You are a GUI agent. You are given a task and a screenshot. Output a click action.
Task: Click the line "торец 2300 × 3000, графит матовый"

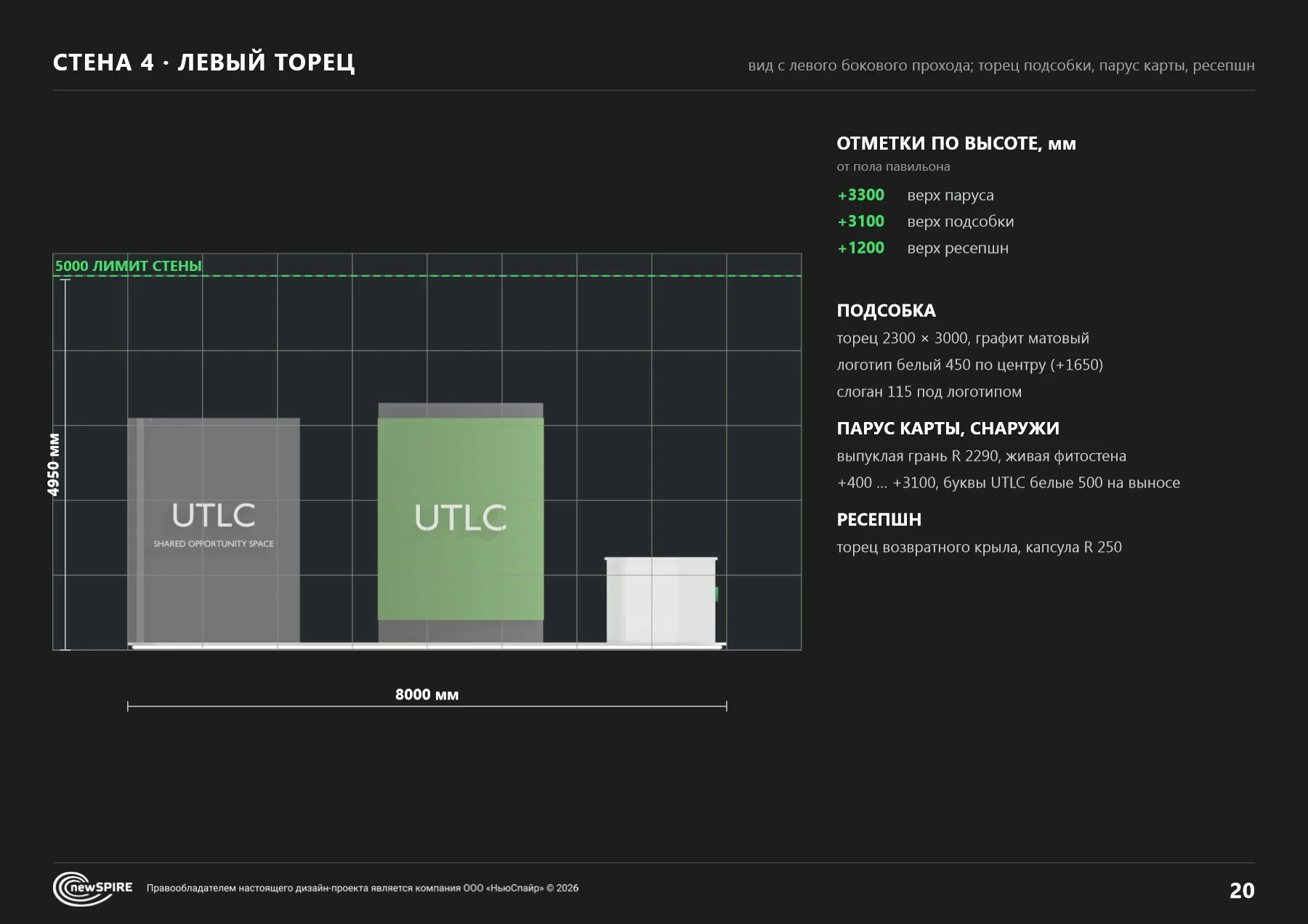[963, 339]
